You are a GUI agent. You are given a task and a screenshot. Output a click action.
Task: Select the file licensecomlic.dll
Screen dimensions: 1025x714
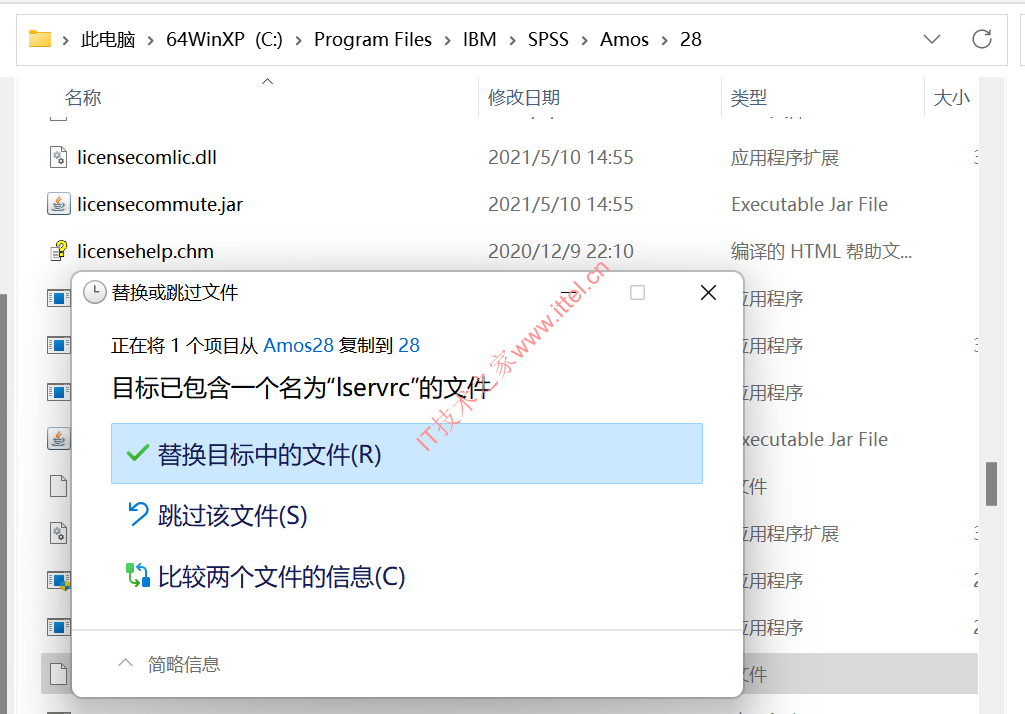(x=146, y=158)
